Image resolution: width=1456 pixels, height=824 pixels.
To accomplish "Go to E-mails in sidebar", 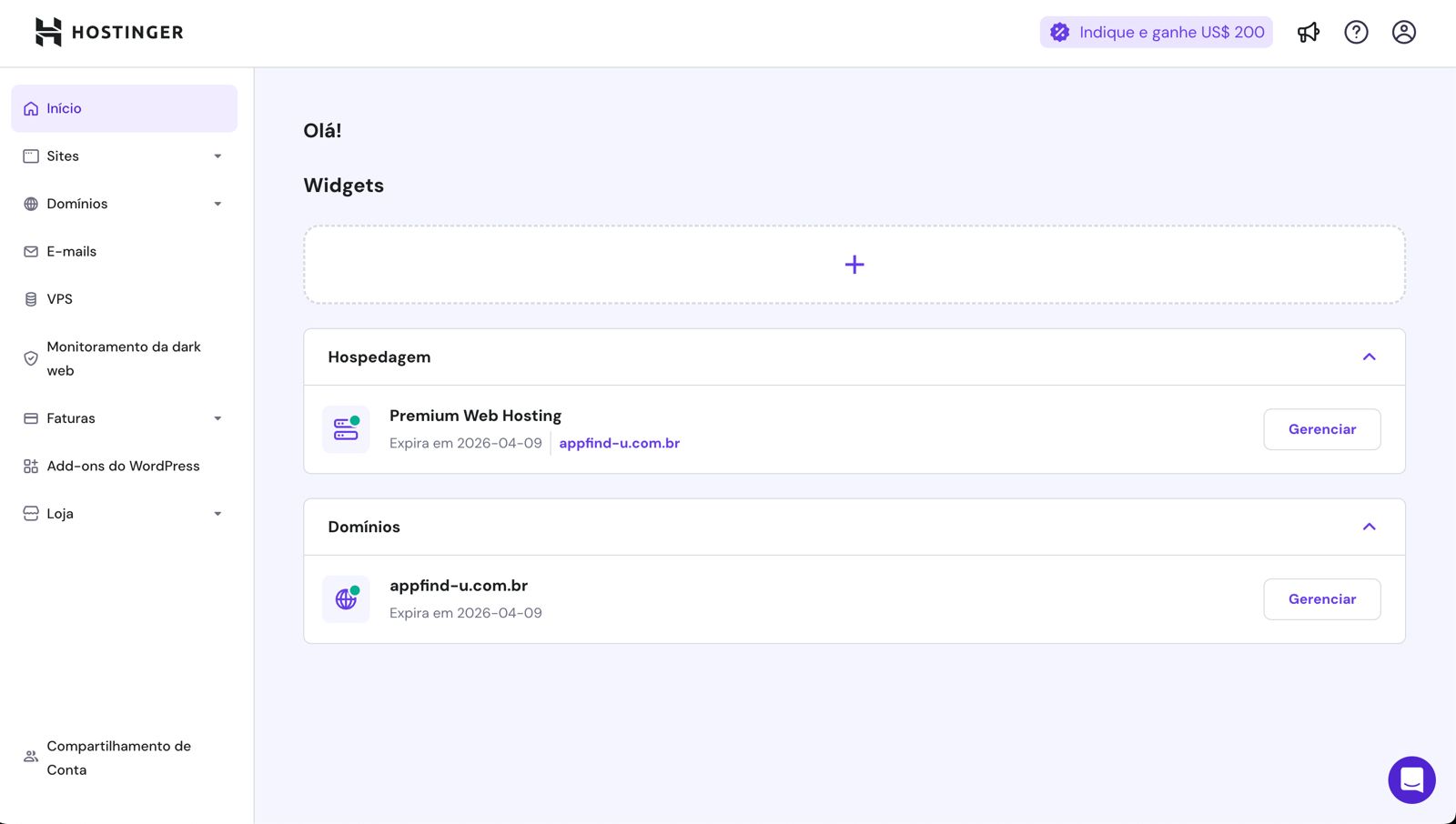I will [x=72, y=252].
